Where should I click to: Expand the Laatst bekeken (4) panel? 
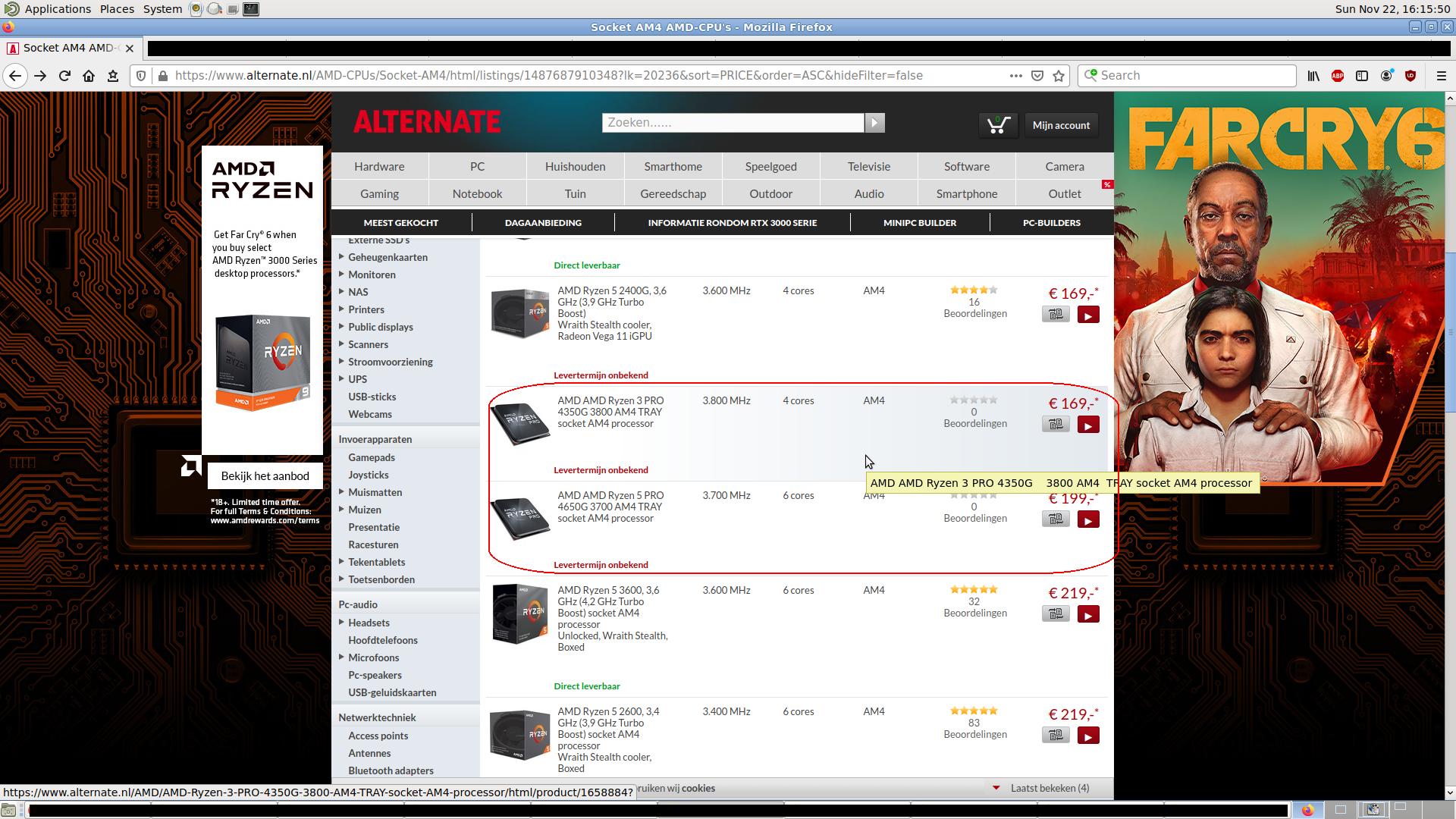pos(1041,788)
